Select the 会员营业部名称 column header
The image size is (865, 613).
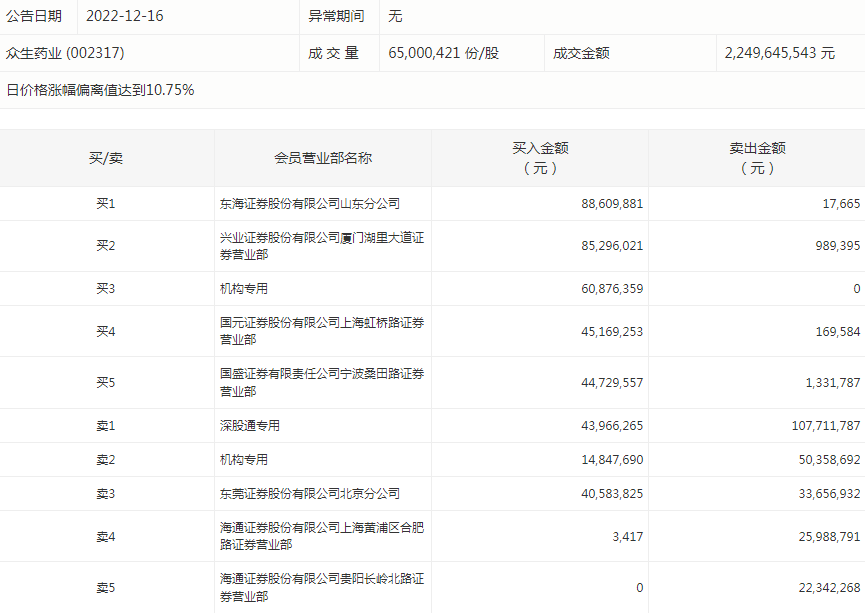(323, 158)
